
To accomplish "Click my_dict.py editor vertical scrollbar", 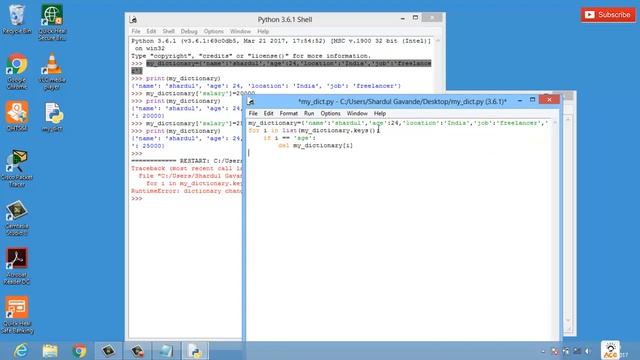I will [555, 229].
